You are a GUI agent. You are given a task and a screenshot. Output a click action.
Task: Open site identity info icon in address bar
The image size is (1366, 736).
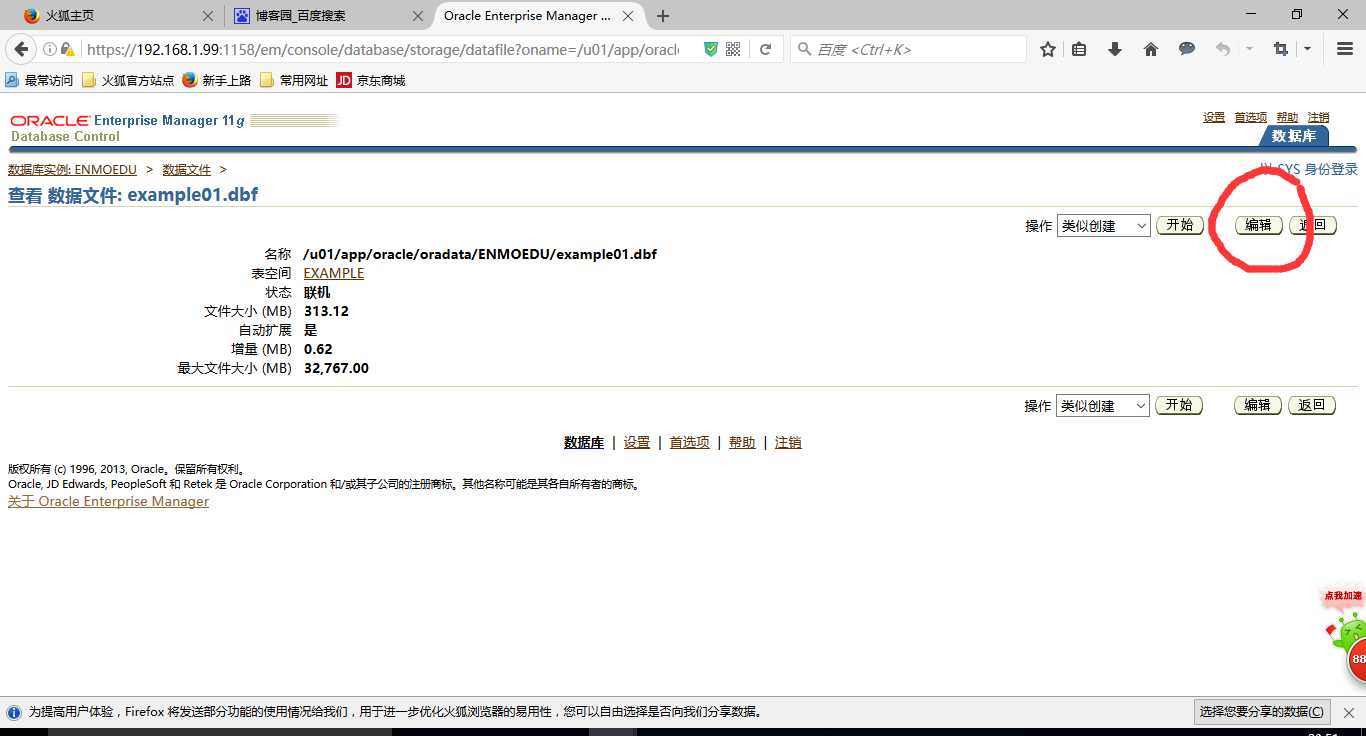click(x=50, y=49)
